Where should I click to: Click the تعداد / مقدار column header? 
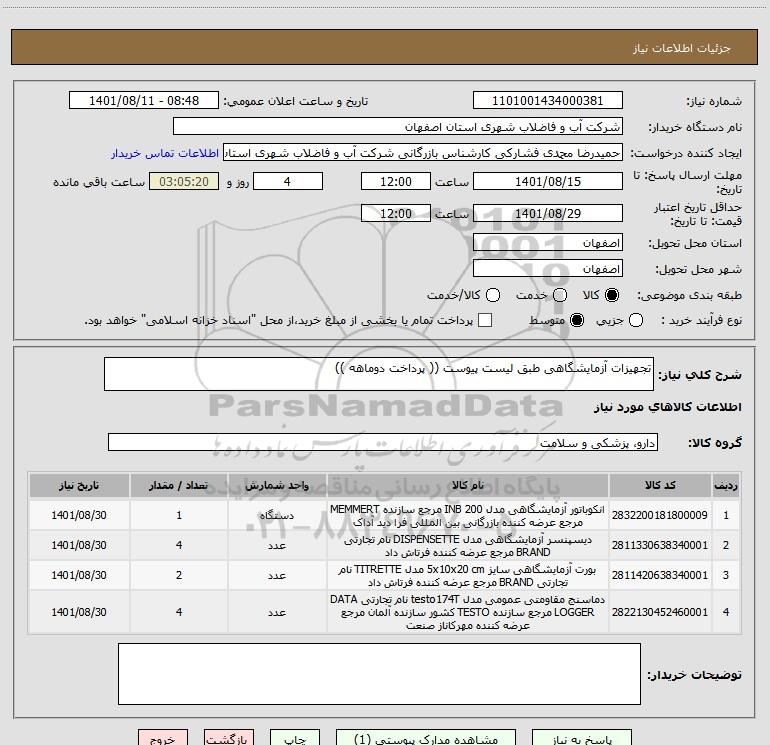coord(179,486)
